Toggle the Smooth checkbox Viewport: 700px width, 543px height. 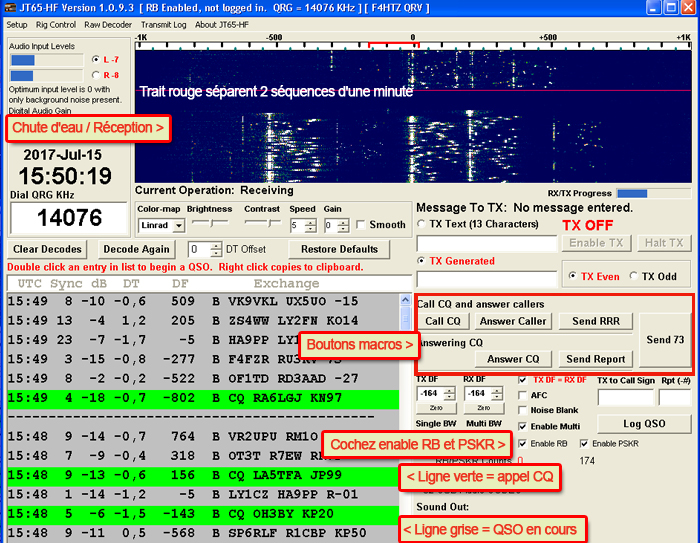(x=360, y=225)
